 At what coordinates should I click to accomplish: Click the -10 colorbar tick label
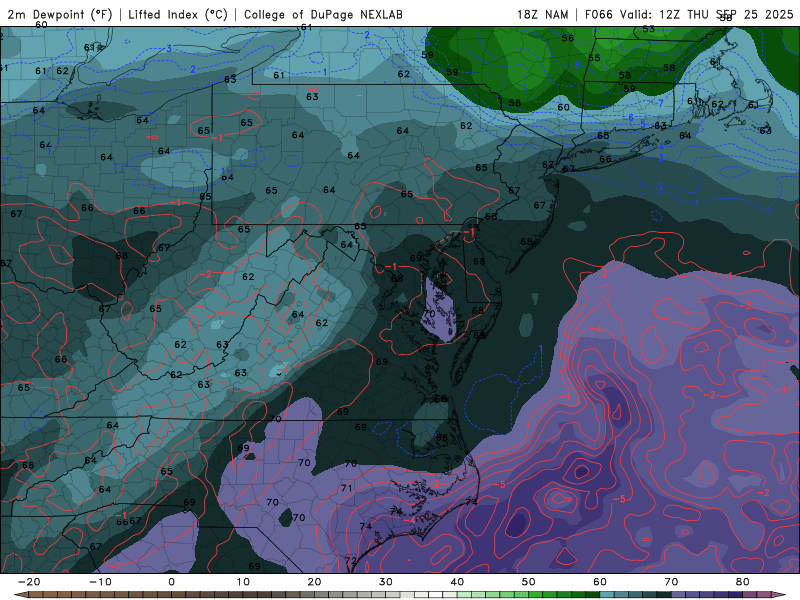point(101,582)
